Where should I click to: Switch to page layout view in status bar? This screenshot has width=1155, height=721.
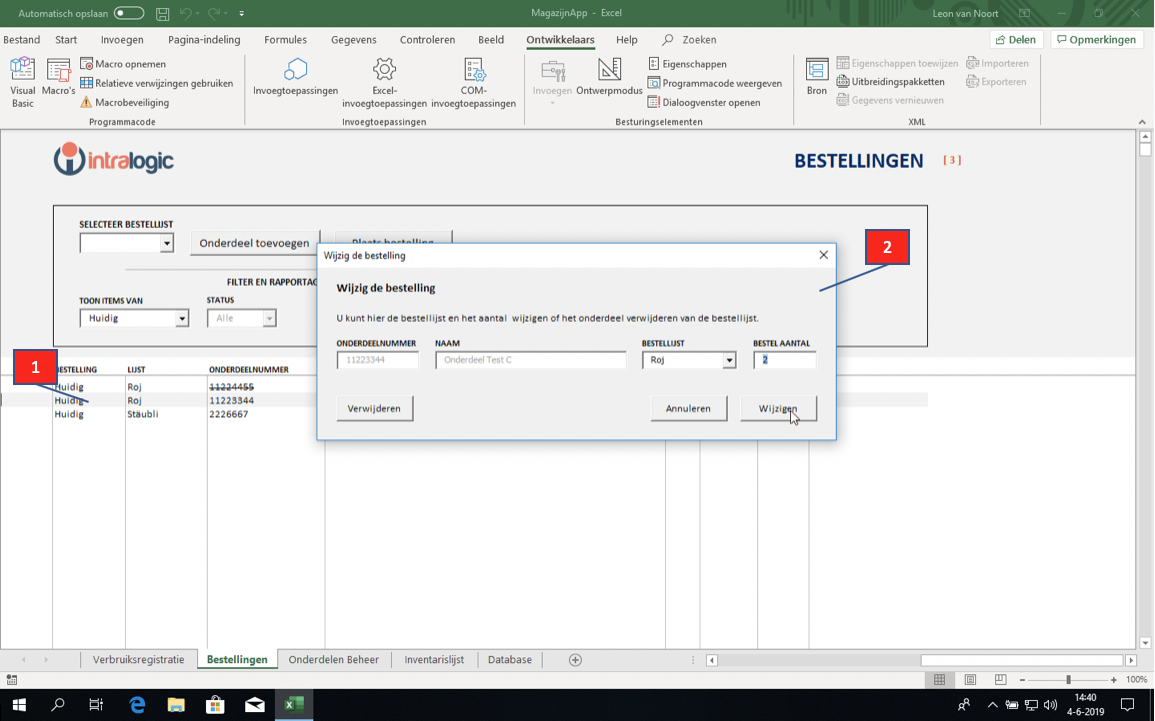point(970,680)
